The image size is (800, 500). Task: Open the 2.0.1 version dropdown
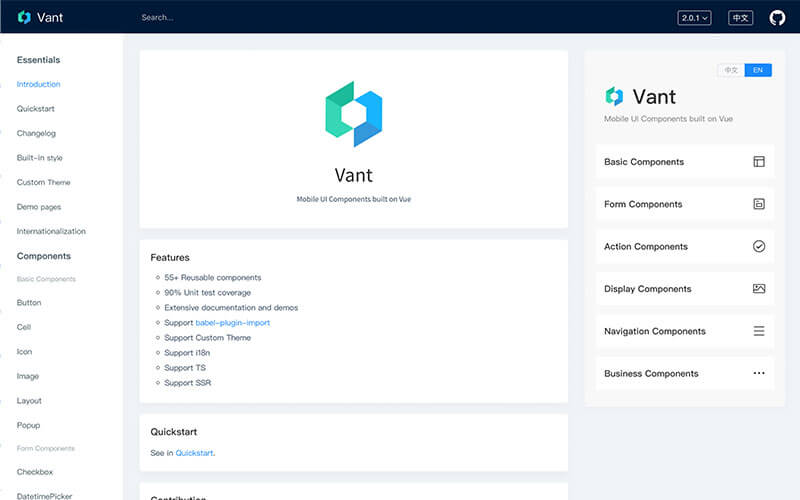click(x=694, y=18)
